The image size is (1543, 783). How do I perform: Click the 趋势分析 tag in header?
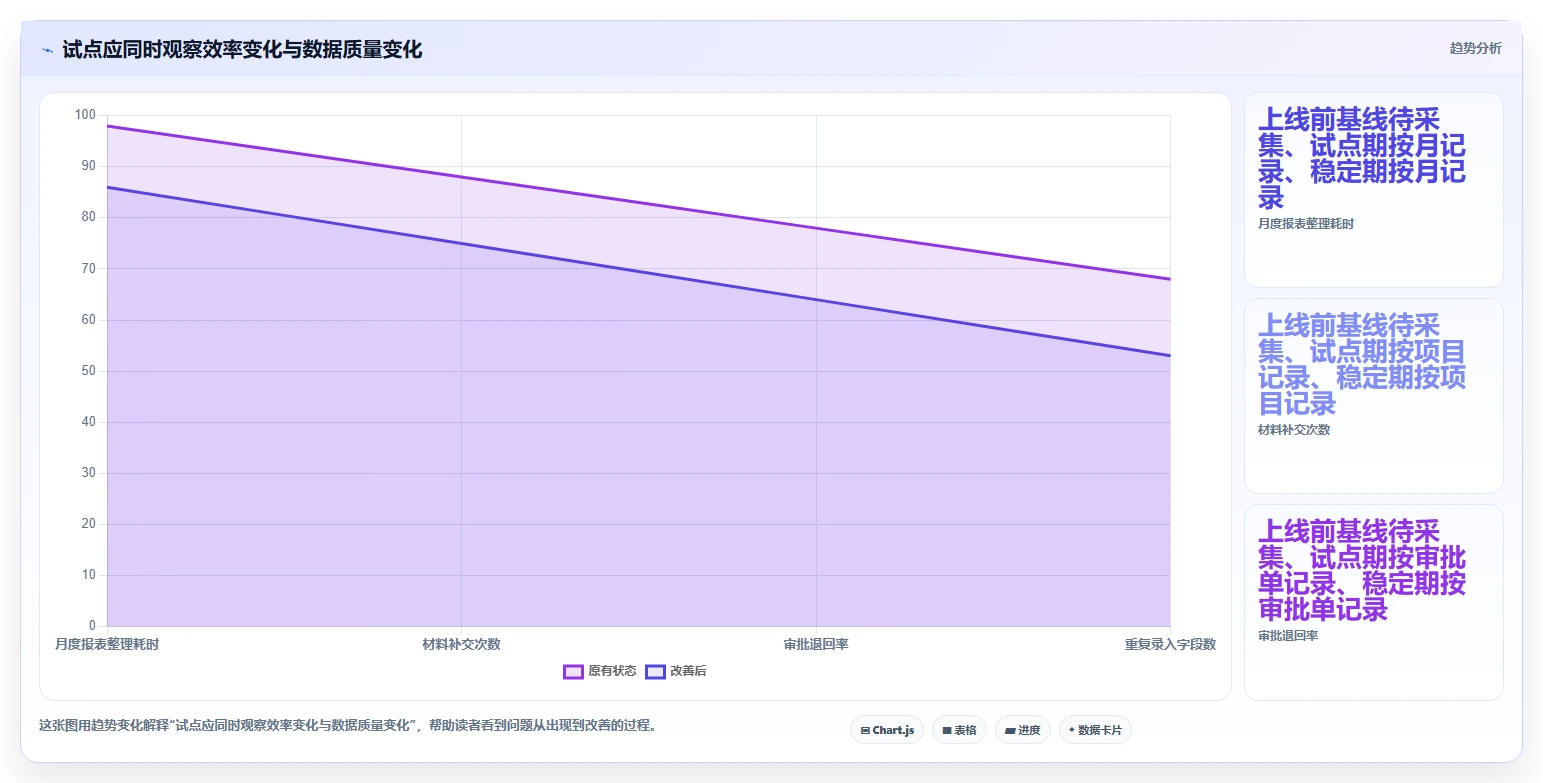click(1475, 48)
